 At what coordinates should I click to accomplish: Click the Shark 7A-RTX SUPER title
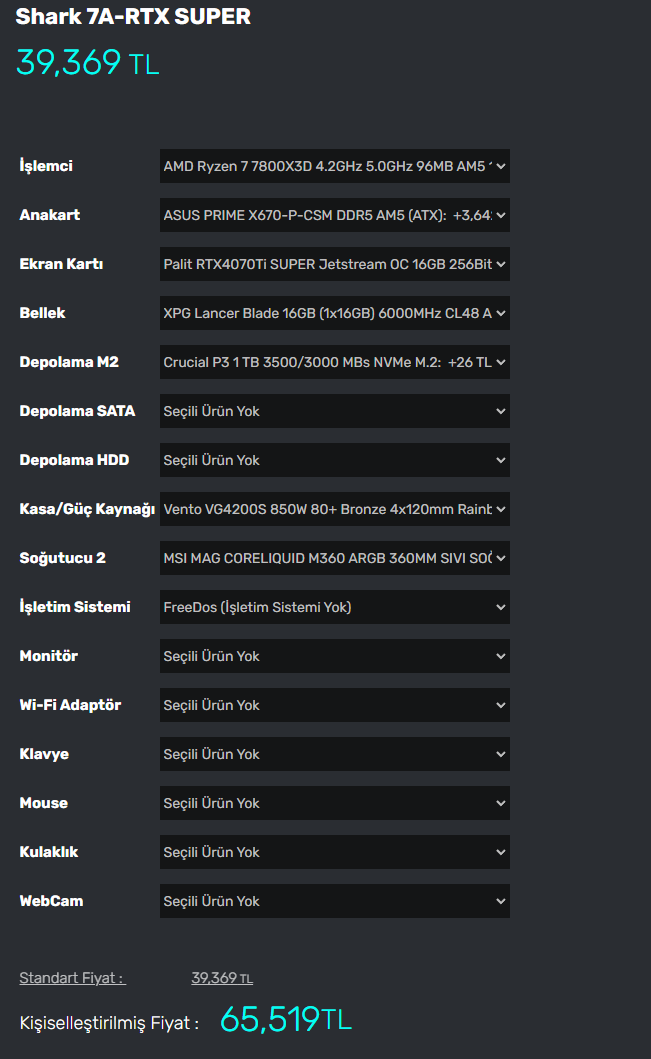[x=133, y=16]
